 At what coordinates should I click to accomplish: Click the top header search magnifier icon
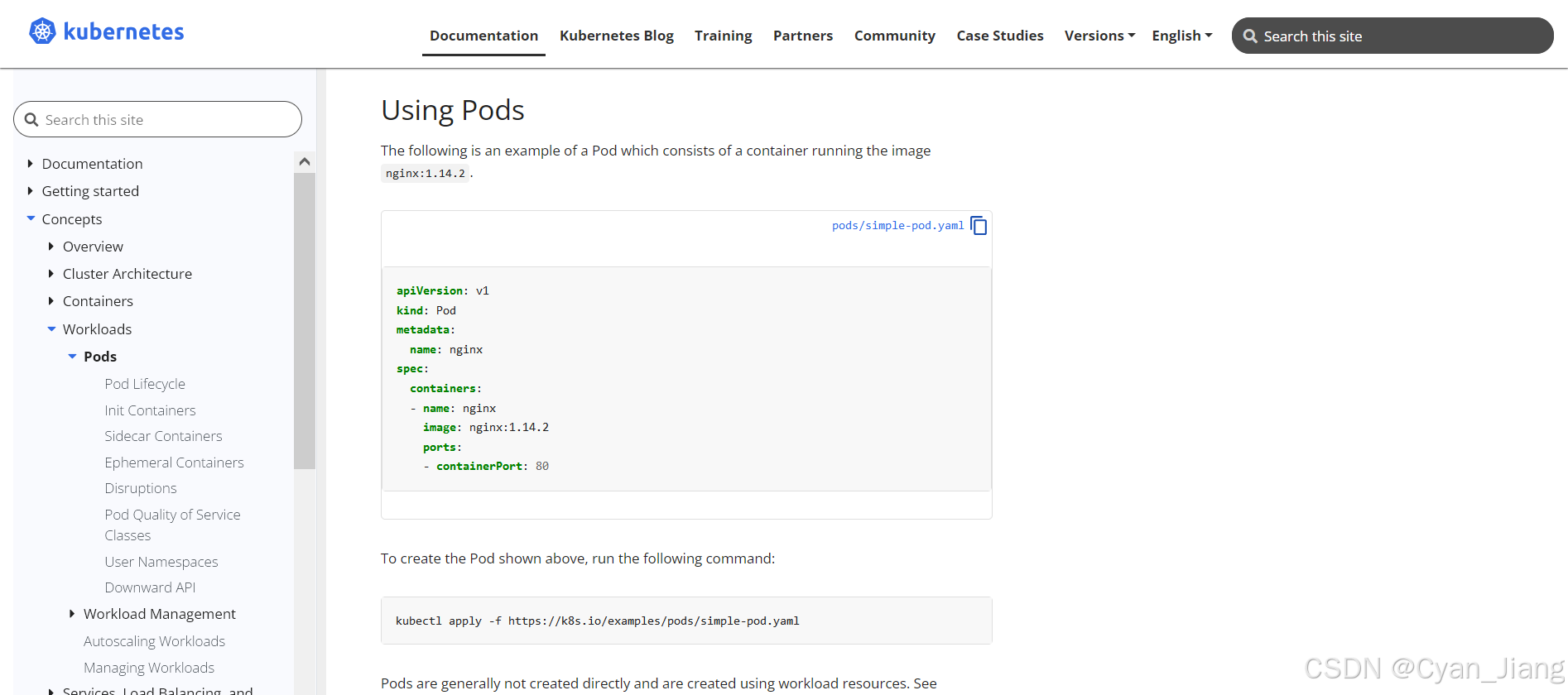1250,36
